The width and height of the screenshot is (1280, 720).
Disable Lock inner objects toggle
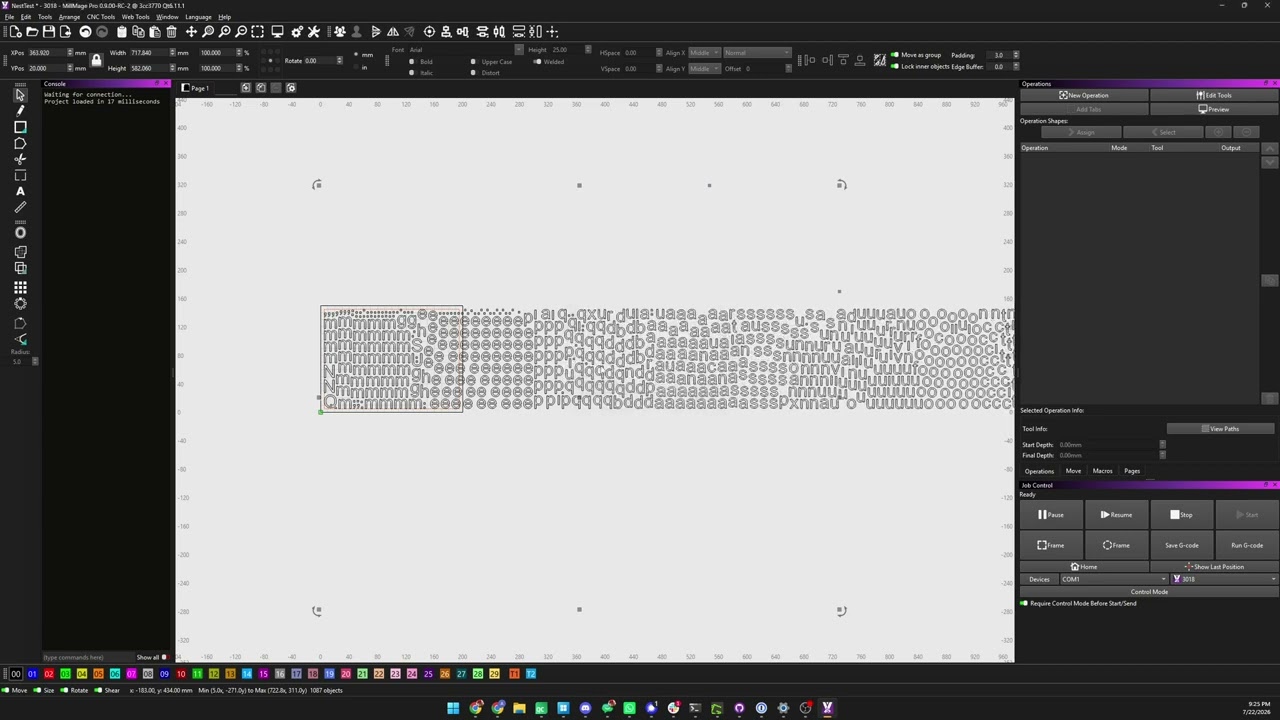(x=895, y=66)
